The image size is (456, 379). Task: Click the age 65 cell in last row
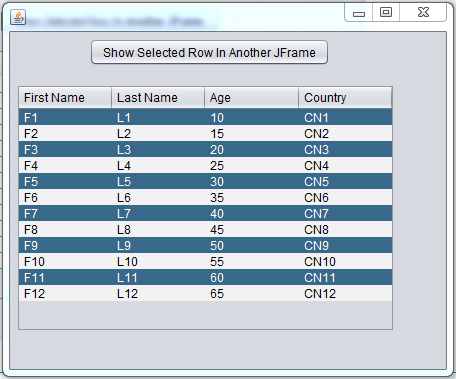(251, 293)
